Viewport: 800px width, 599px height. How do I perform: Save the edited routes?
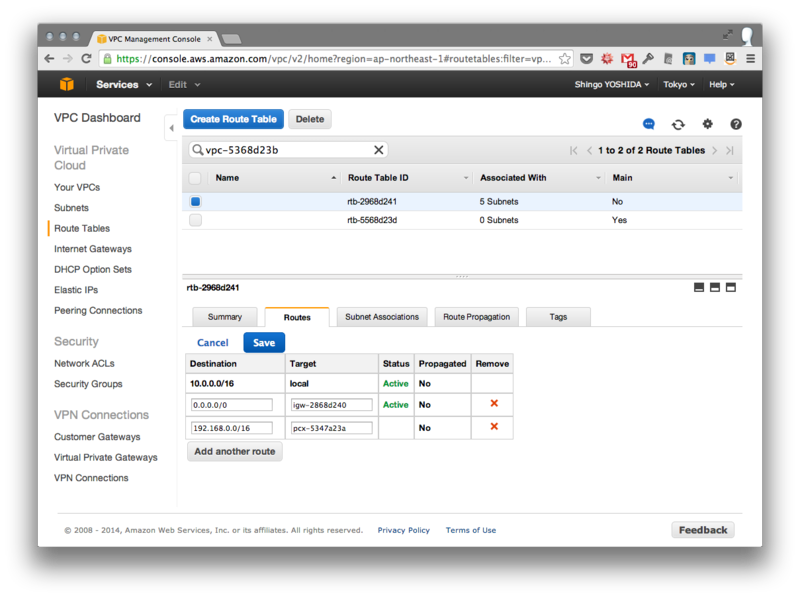(x=264, y=342)
